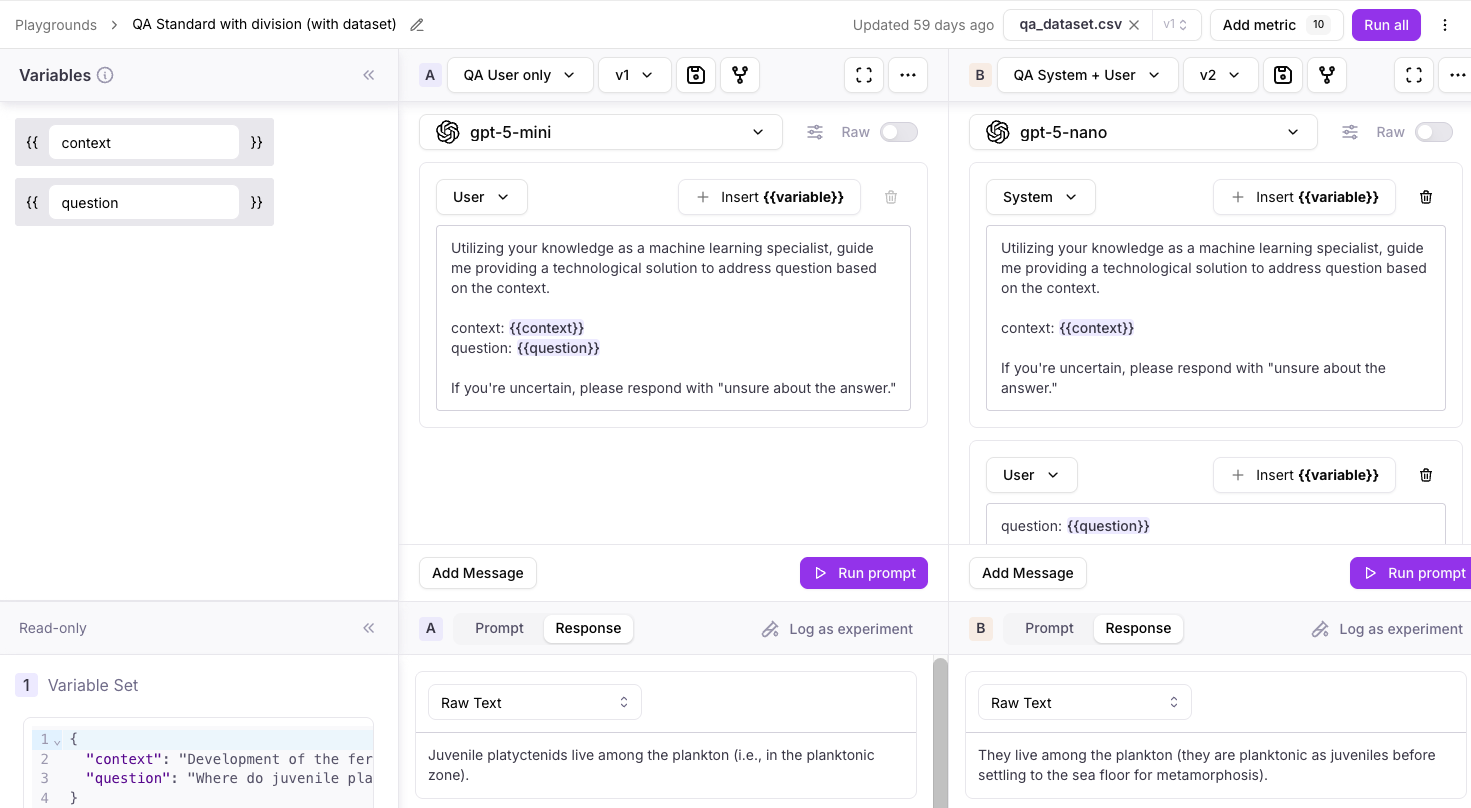
Task: Save prompt B with the save icon
Action: (1283, 75)
